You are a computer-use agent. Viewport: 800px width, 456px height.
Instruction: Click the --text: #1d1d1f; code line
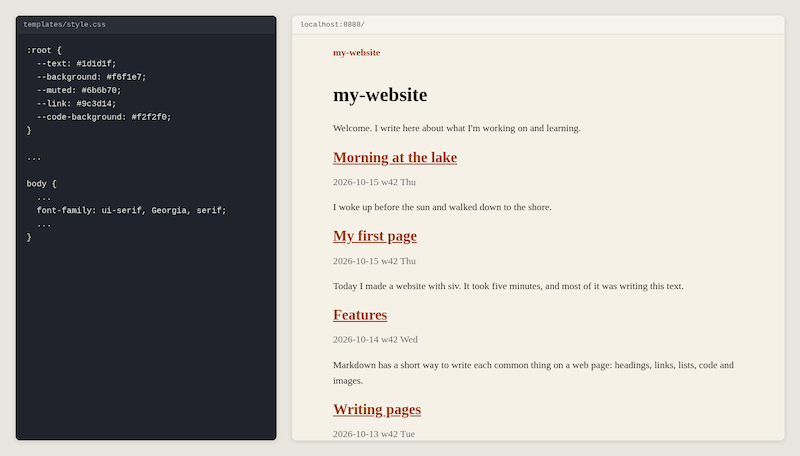pyautogui.click(x=77, y=64)
